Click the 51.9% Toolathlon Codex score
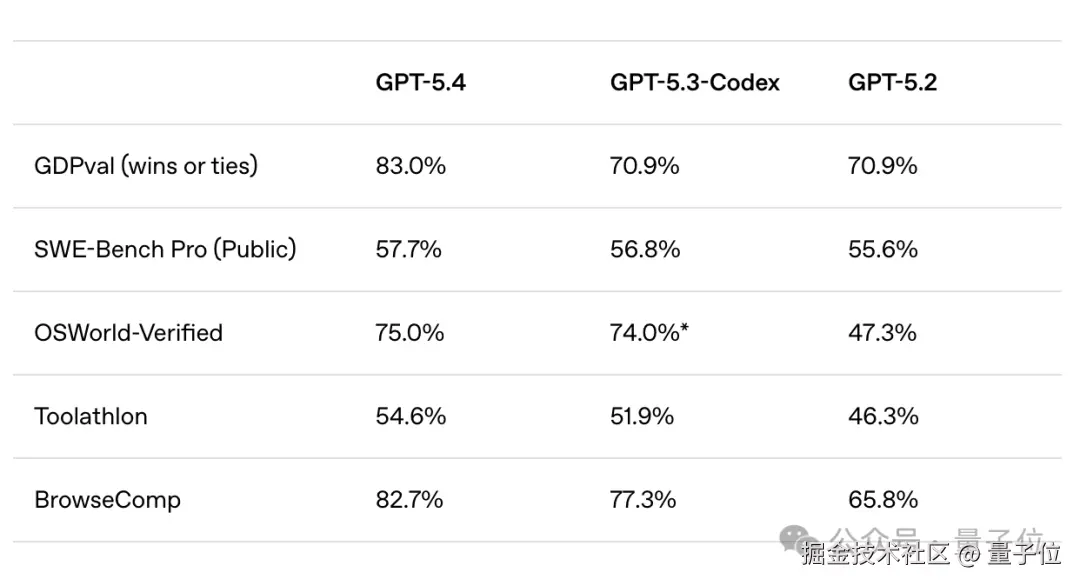 642,417
